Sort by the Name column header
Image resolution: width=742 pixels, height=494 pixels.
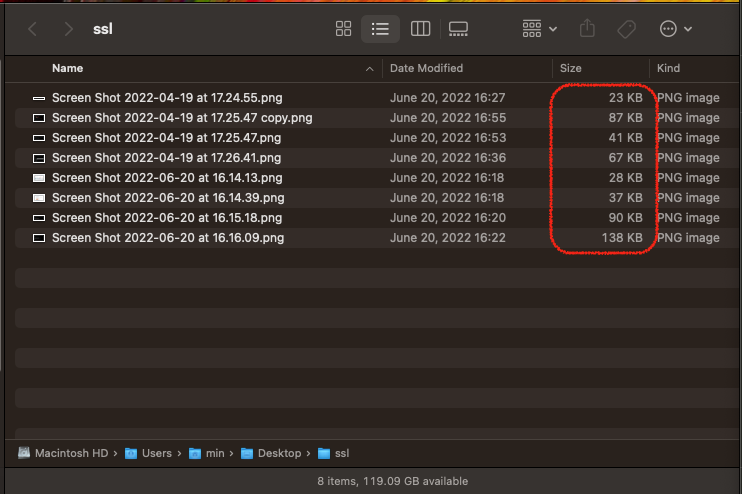[68, 68]
